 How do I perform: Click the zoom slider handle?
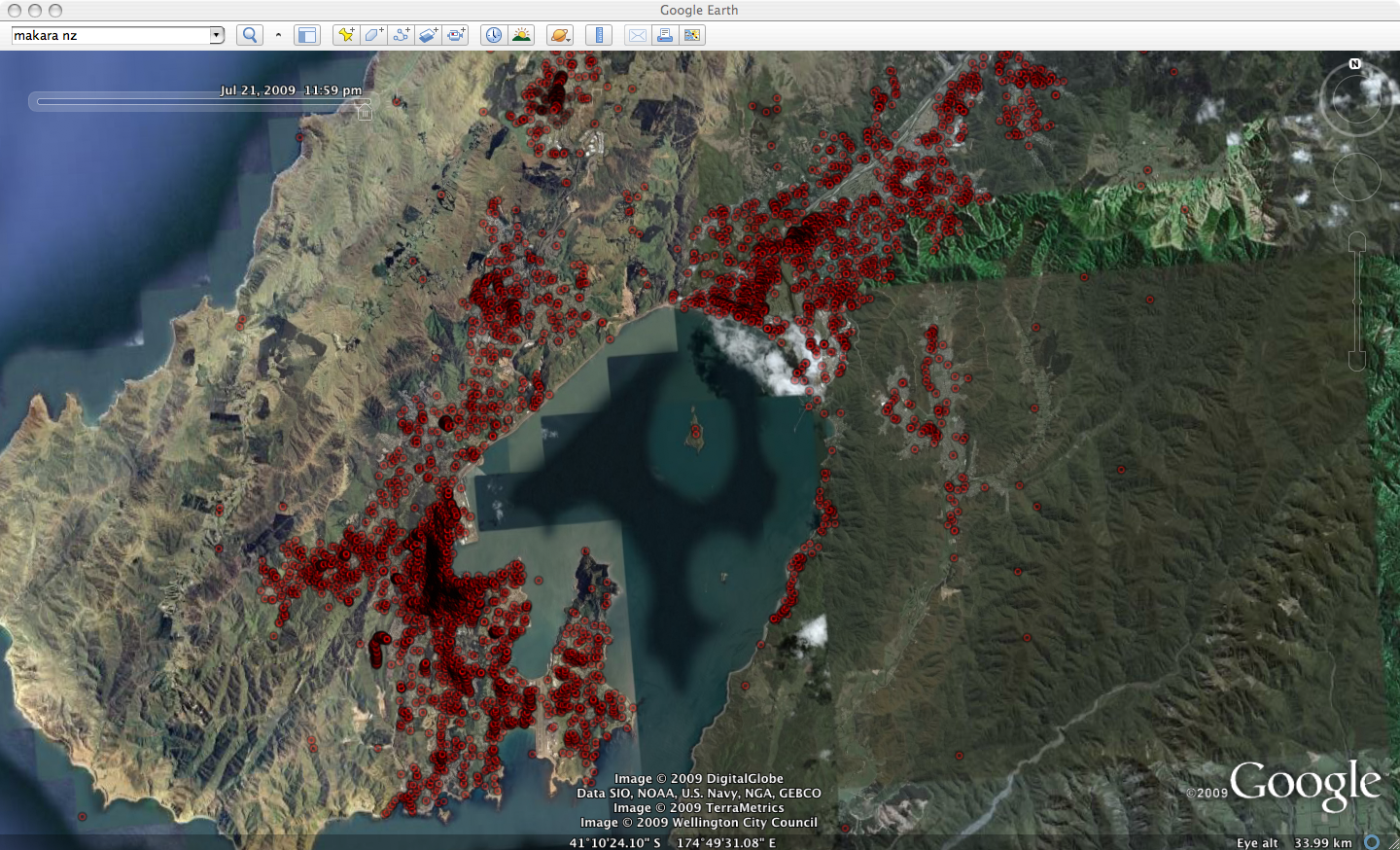point(1357,301)
